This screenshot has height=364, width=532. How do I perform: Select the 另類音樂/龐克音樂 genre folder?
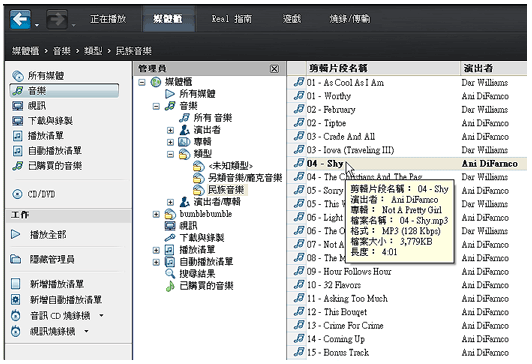245,178
